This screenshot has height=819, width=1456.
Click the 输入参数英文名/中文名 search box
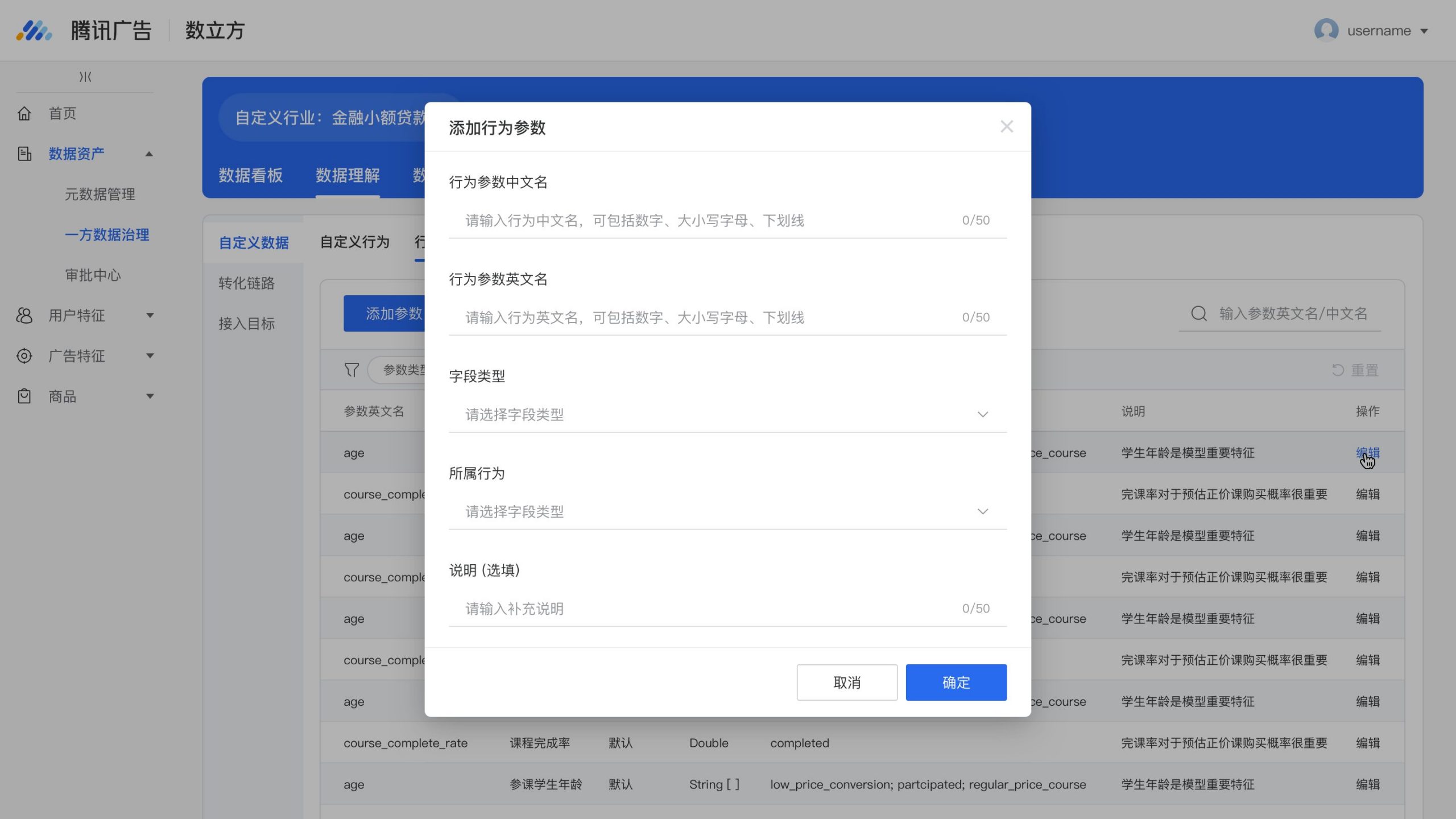tap(1280, 314)
